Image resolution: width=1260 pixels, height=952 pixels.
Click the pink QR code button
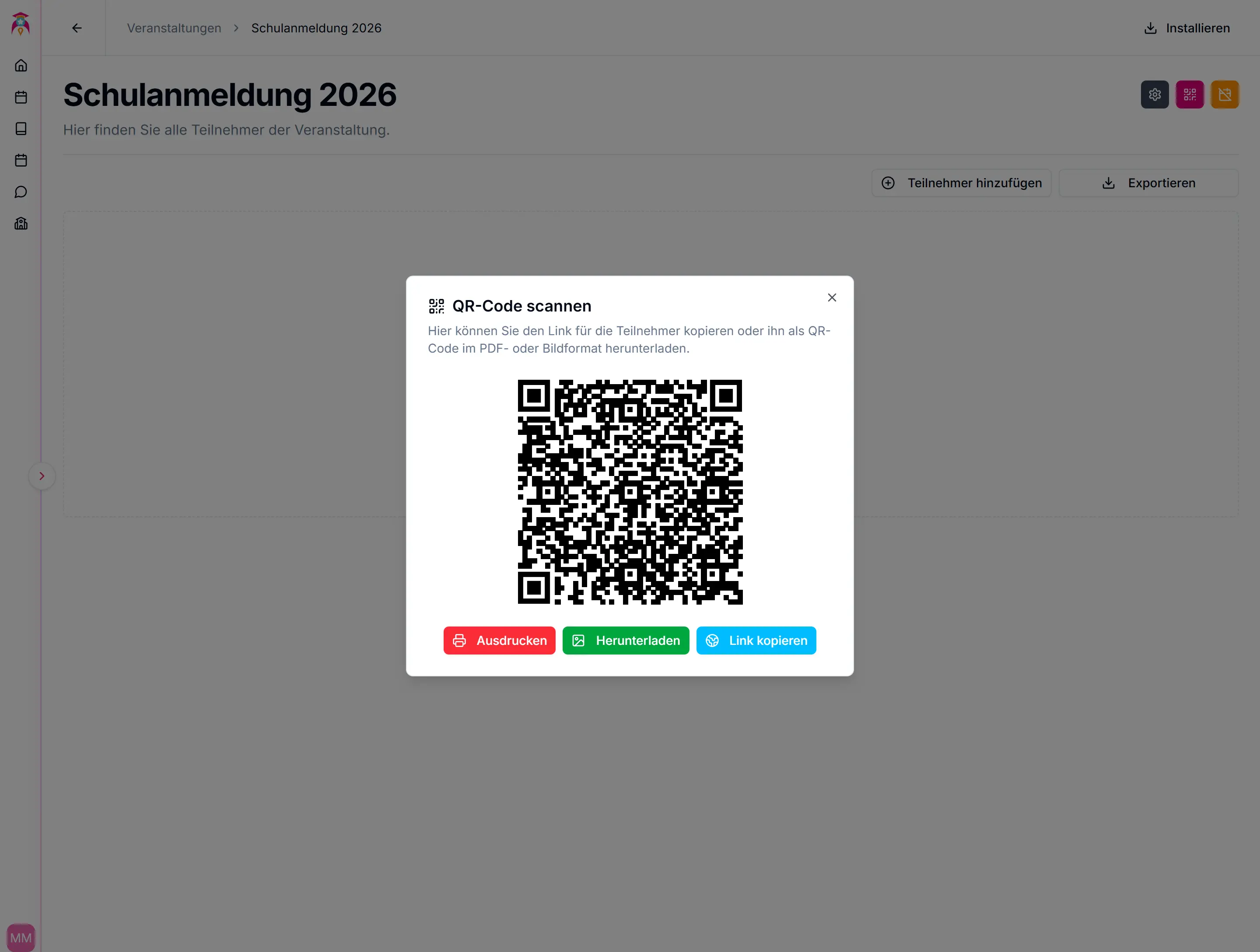tap(1190, 94)
